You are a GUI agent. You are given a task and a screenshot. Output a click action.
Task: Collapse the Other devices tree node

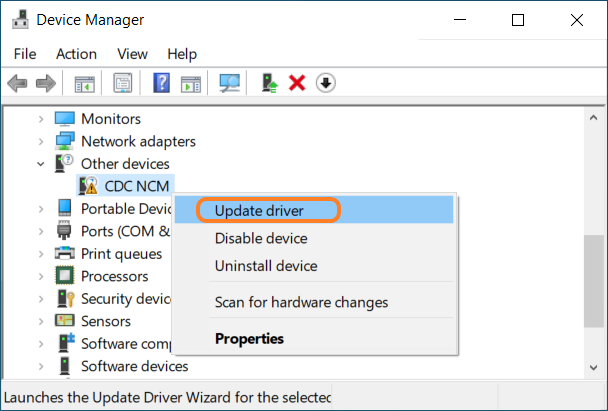(40, 163)
